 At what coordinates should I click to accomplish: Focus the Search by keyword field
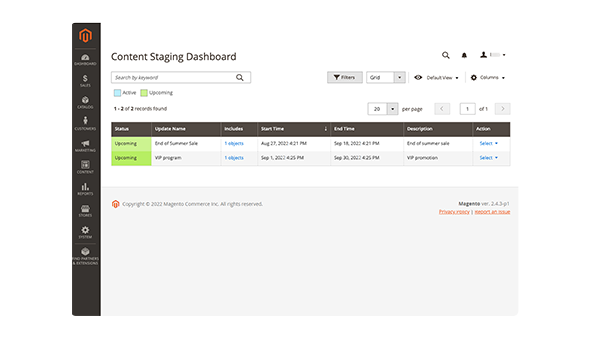(181, 77)
